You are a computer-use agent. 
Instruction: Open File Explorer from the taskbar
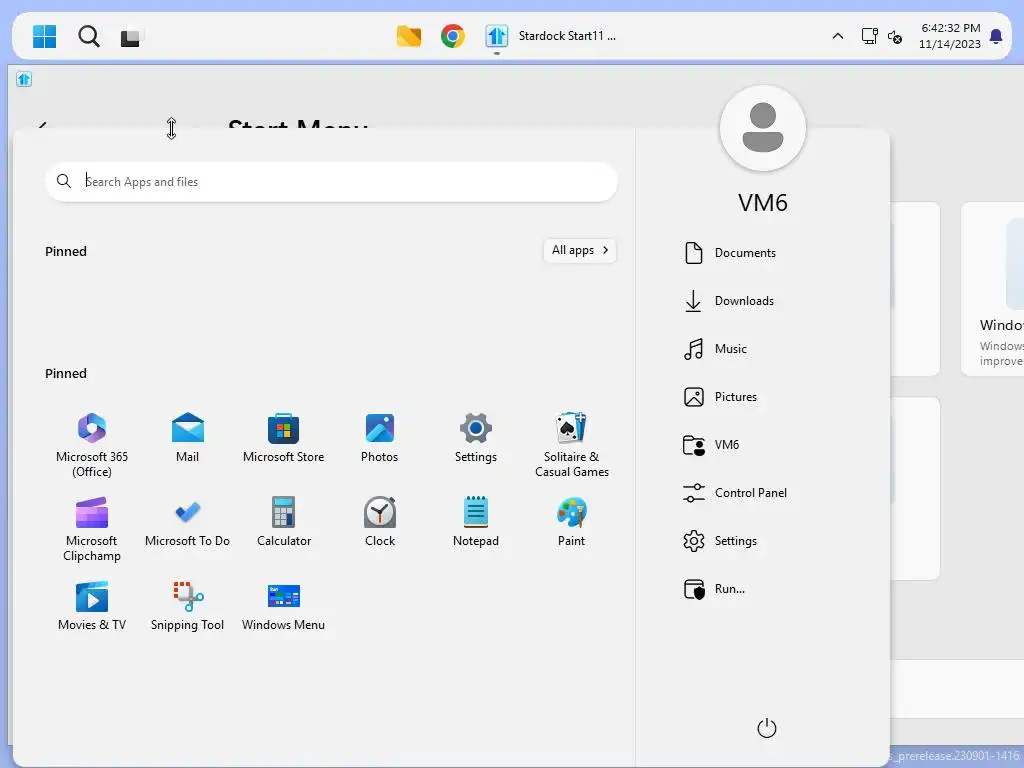tap(409, 37)
